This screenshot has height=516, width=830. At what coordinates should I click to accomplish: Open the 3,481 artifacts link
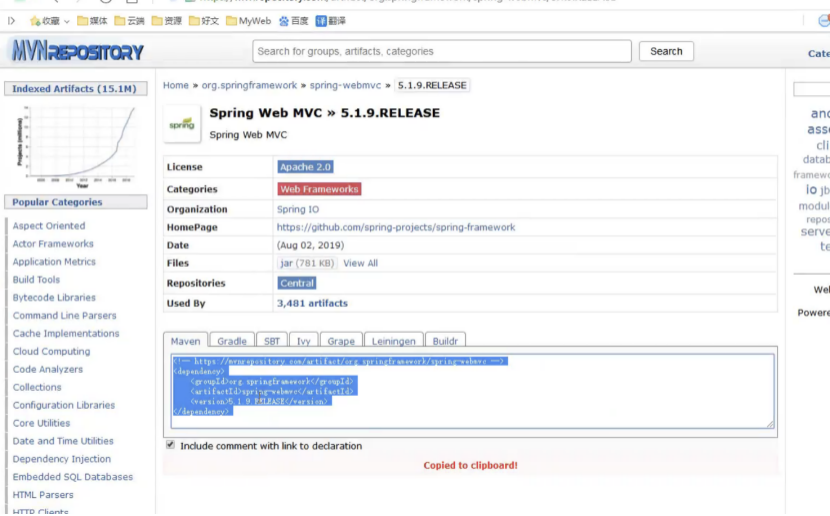312,303
